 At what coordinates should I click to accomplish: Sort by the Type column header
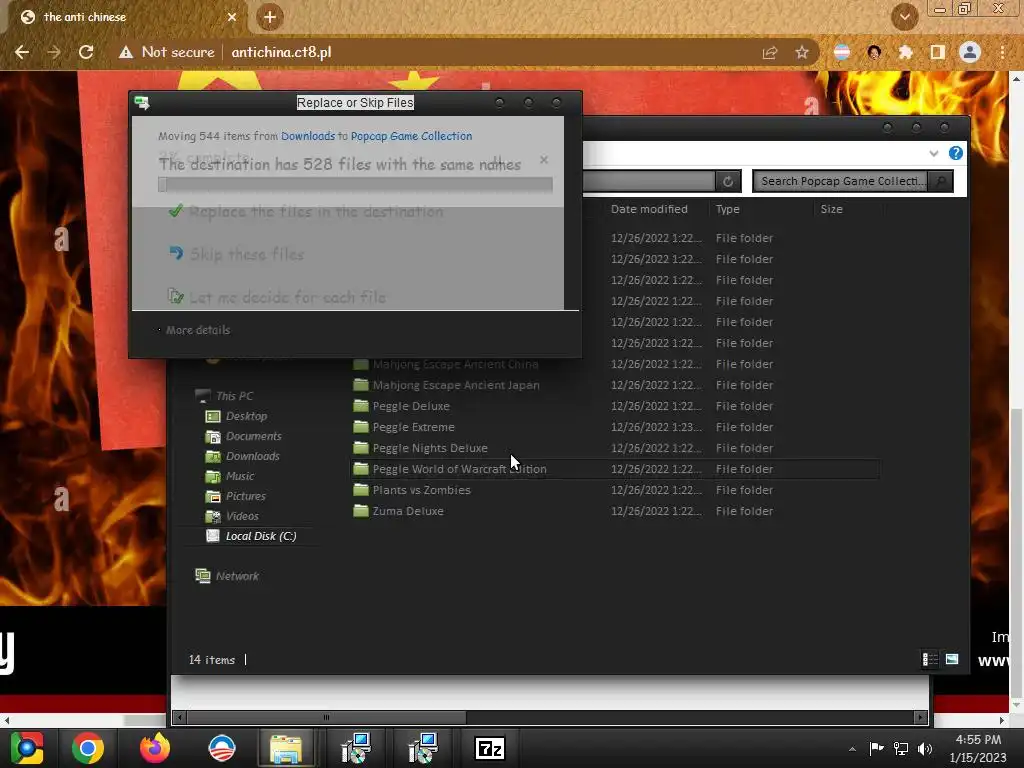tap(728, 209)
